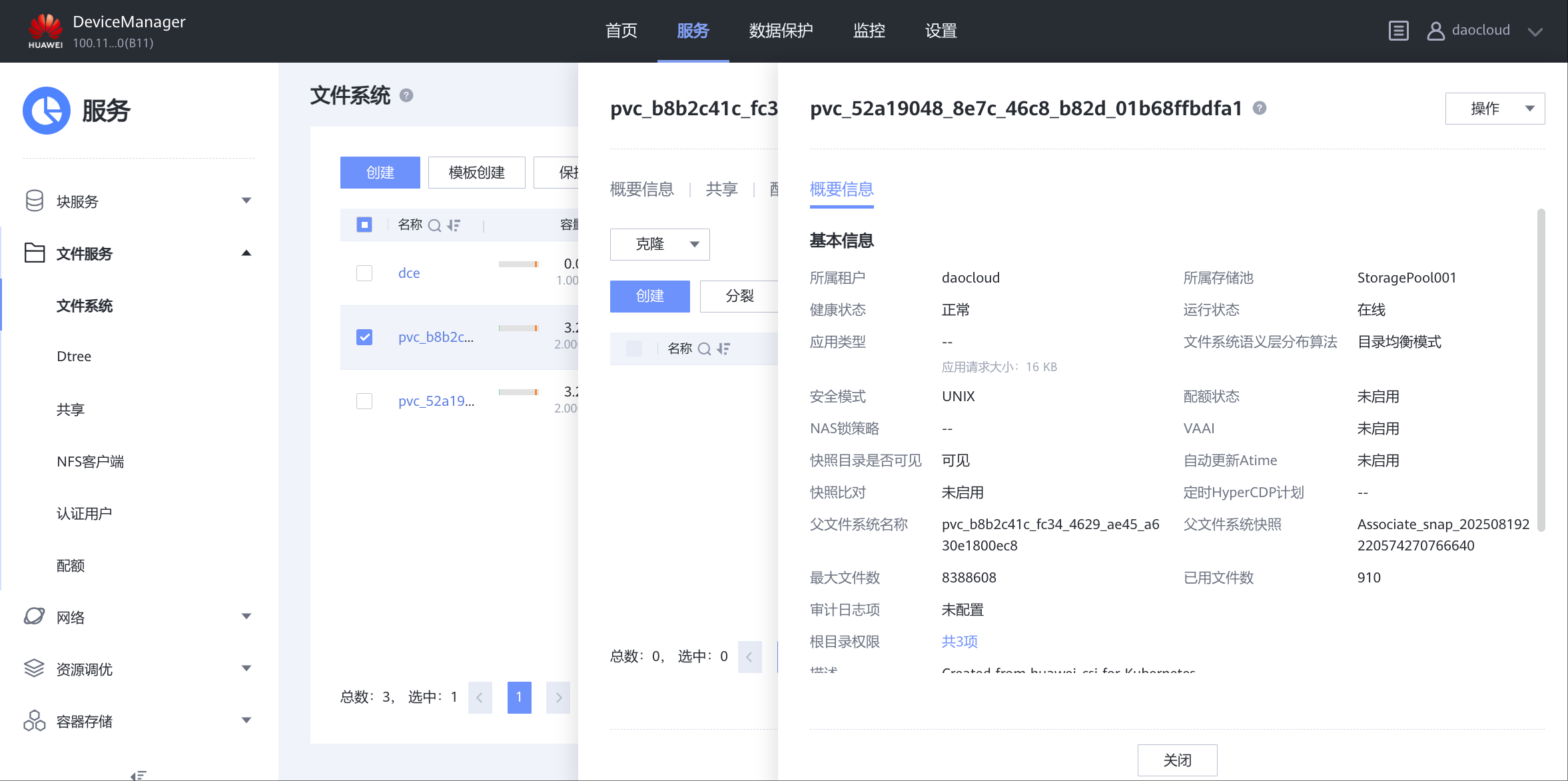Open the 操作 dropdown menu
1568x781 pixels.
(x=1494, y=109)
